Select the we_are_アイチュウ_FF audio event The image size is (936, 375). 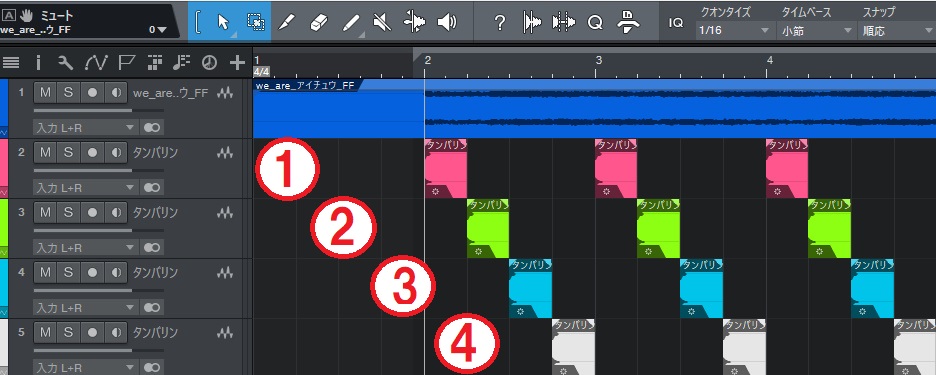click(x=594, y=109)
